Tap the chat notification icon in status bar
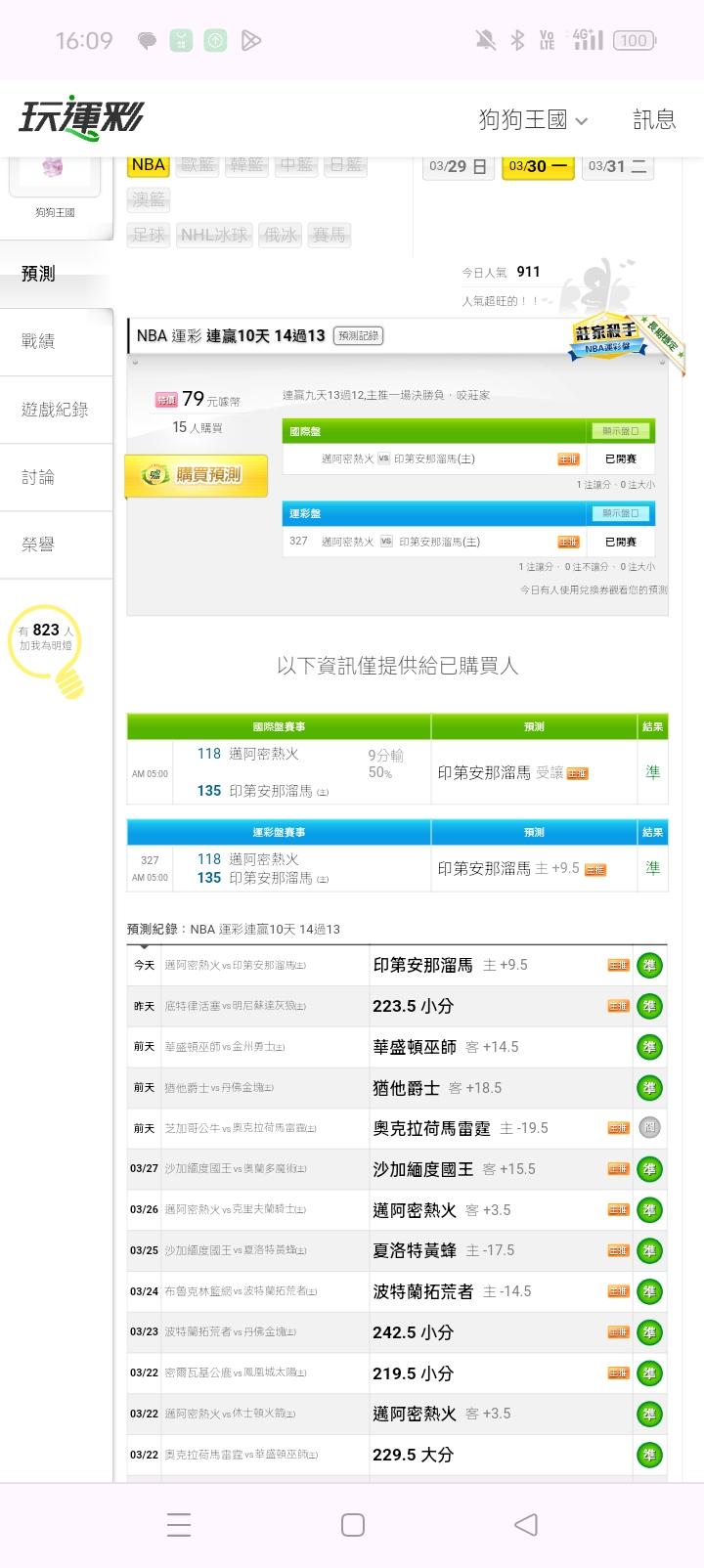The width and height of the screenshot is (704, 1568). (x=148, y=40)
